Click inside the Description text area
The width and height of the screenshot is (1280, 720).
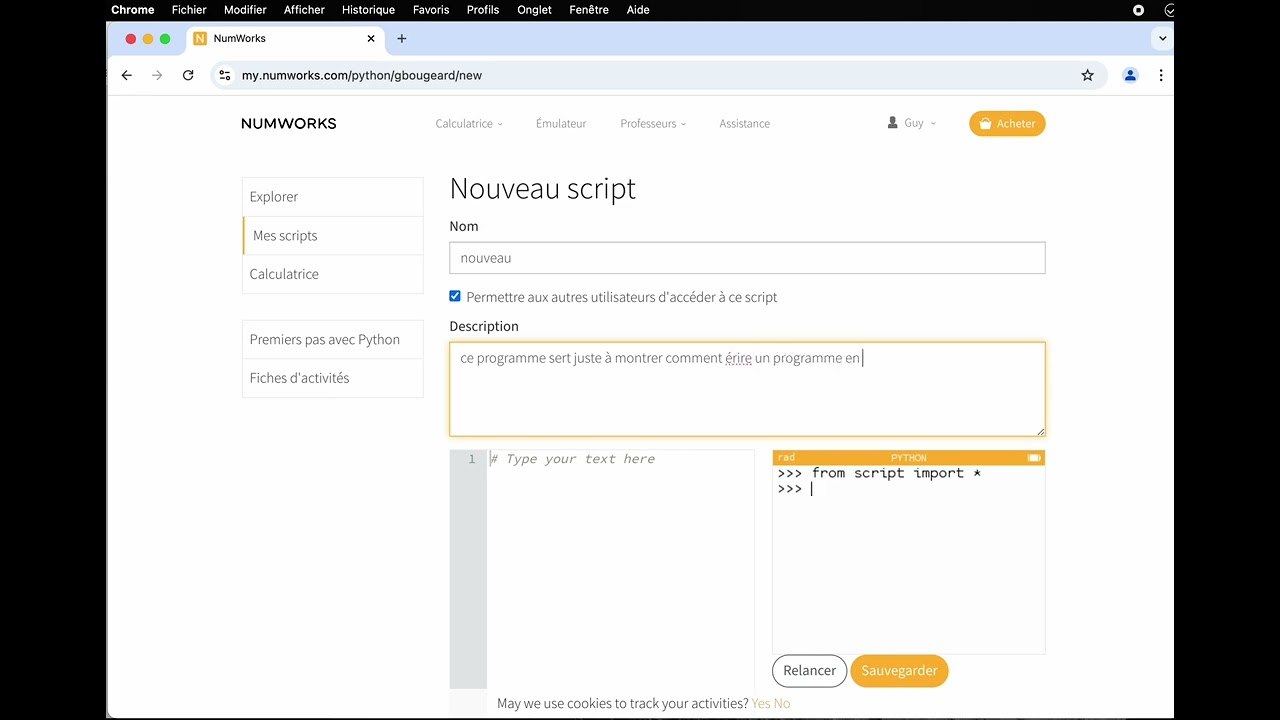(747, 389)
